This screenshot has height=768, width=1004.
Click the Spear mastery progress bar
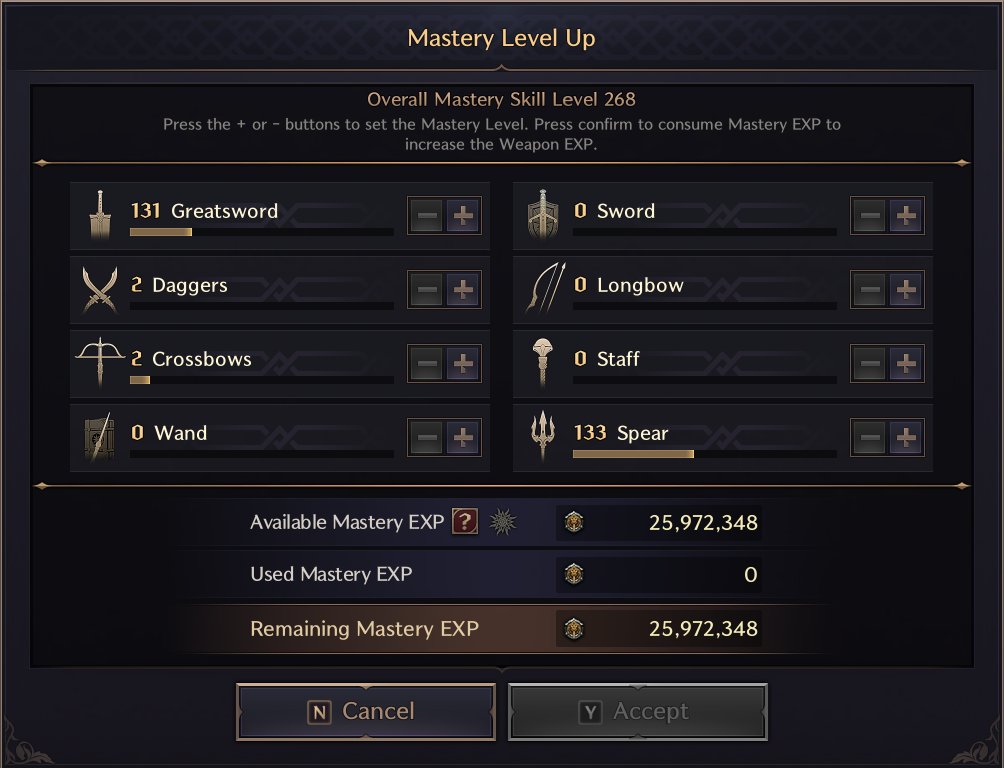tap(704, 454)
